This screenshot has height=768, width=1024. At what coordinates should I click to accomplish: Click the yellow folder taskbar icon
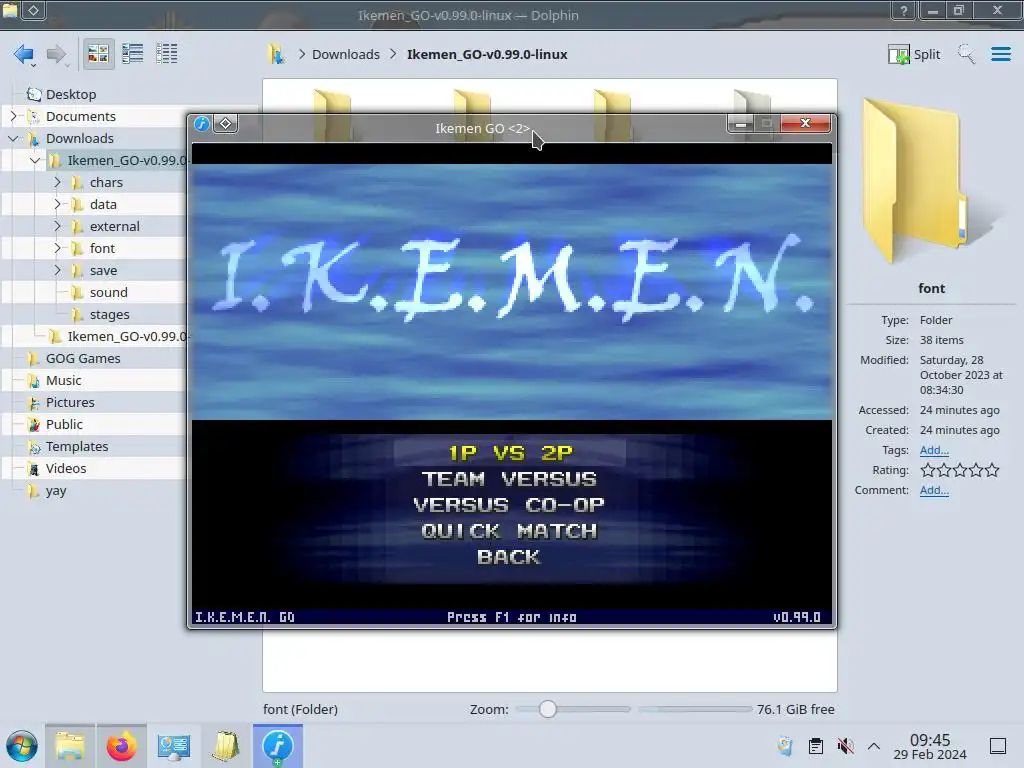click(225, 746)
